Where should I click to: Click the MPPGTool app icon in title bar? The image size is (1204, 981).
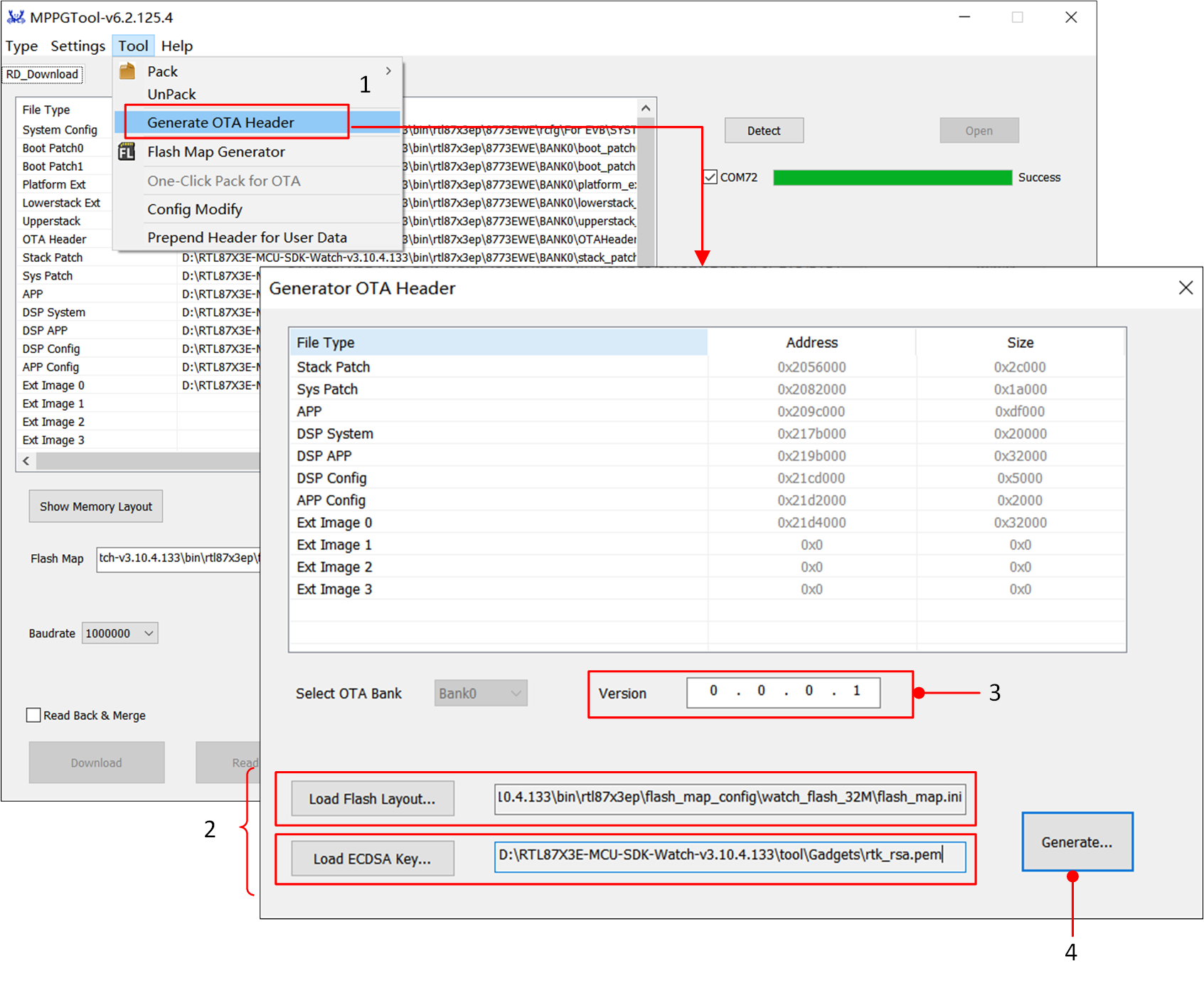[x=16, y=17]
